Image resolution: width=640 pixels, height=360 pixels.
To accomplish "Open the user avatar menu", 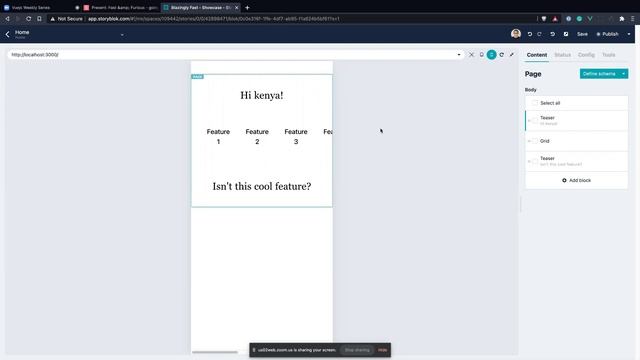I will (x=516, y=34).
